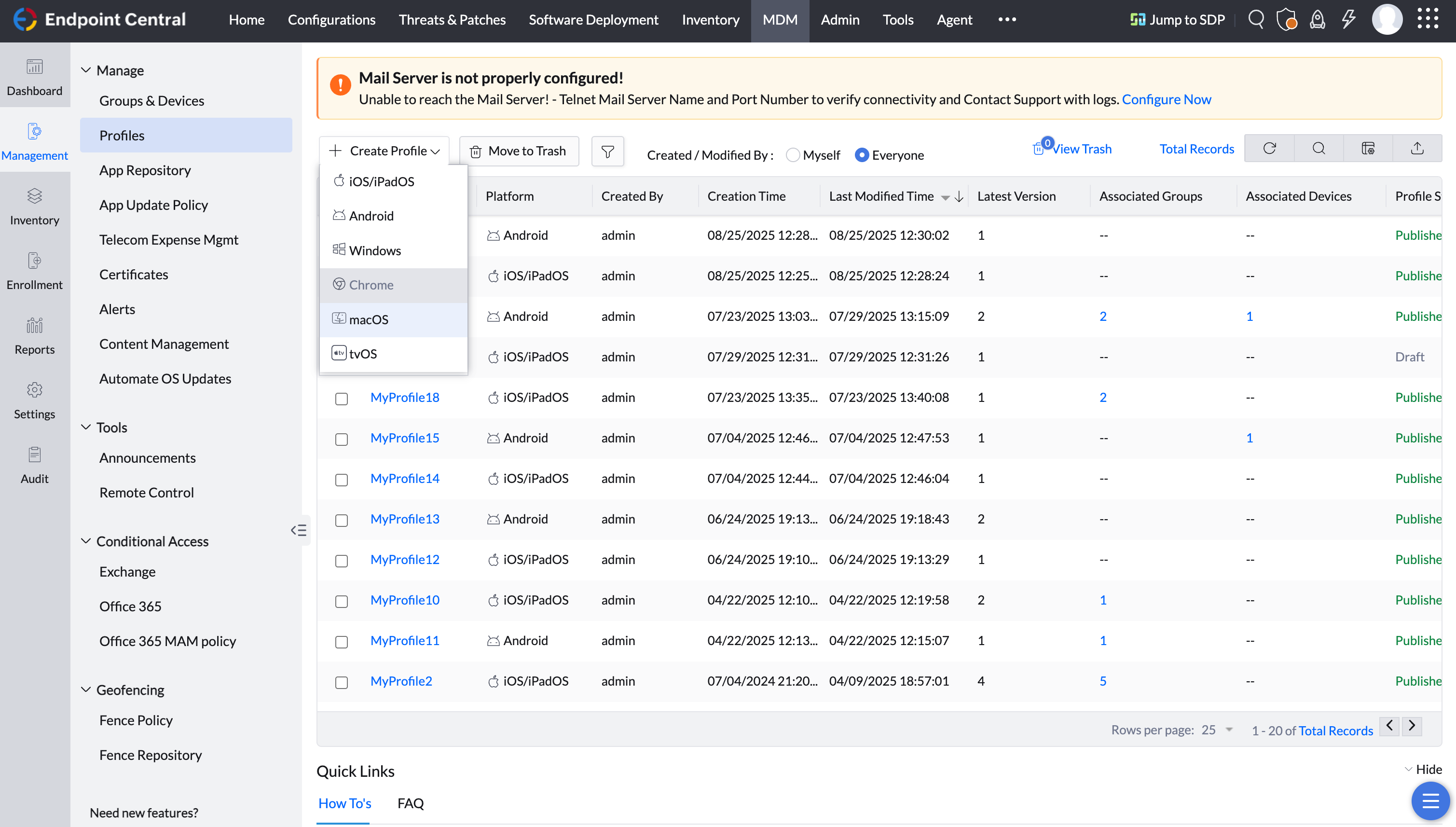The image size is (1456, 827).
Task: Click the filter funnel icon
Action: point(607,152)
